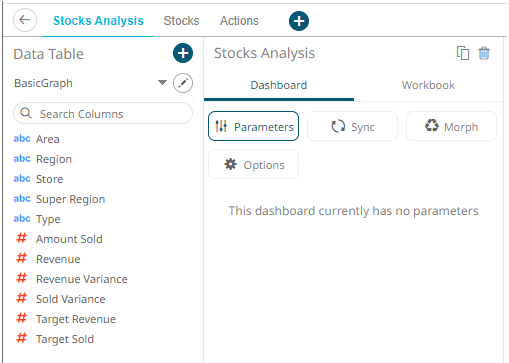
Task: Add a new dashboard tab with plus icon
Action: [x=299, y=21]
